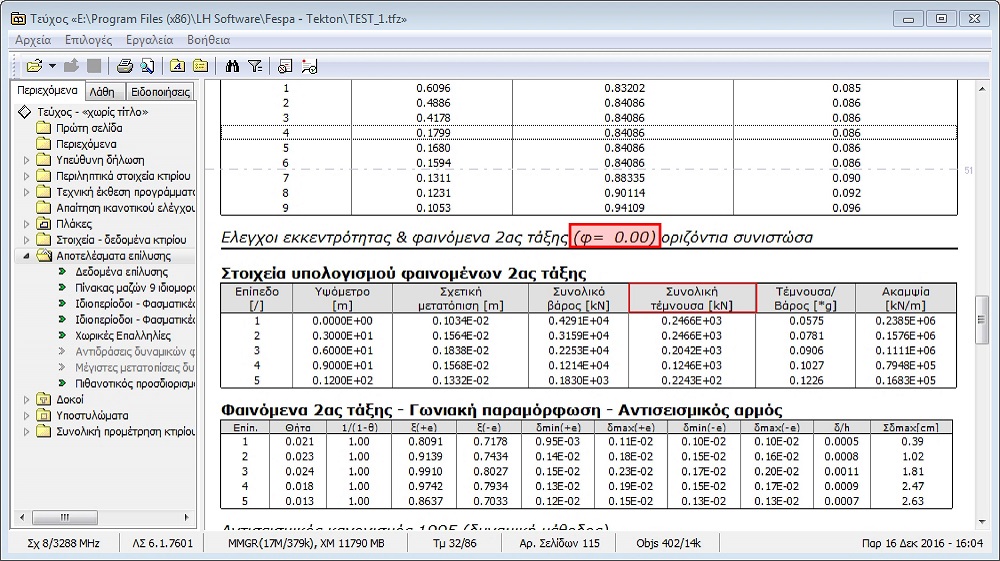The width and height of the screenshot is (1000, 561).
Task: Click status bar entry Αρ. Σελίδων 115
Action: click(x=559, y=543)
